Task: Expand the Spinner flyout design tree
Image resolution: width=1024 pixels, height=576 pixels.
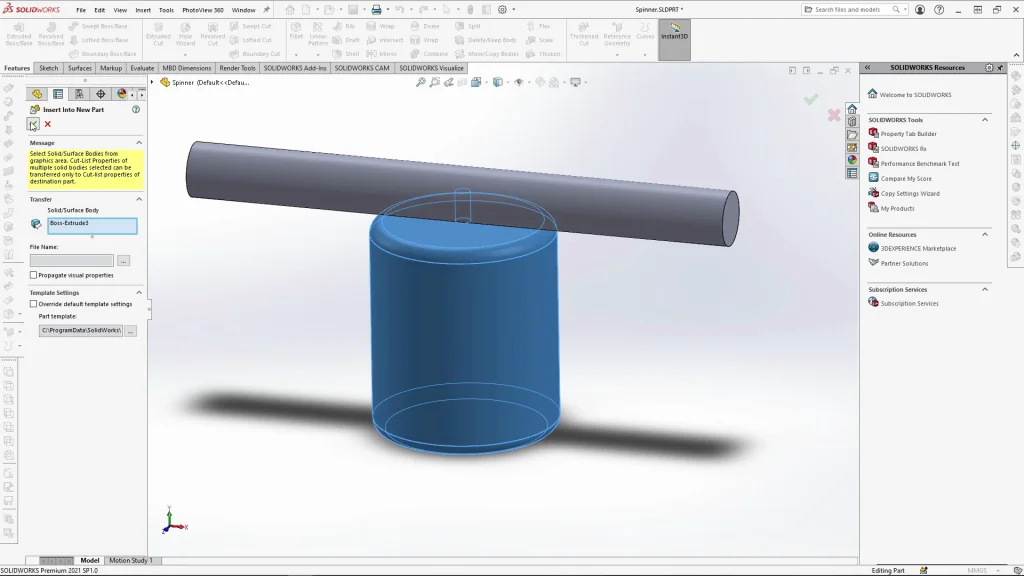Action: (153, 82)
